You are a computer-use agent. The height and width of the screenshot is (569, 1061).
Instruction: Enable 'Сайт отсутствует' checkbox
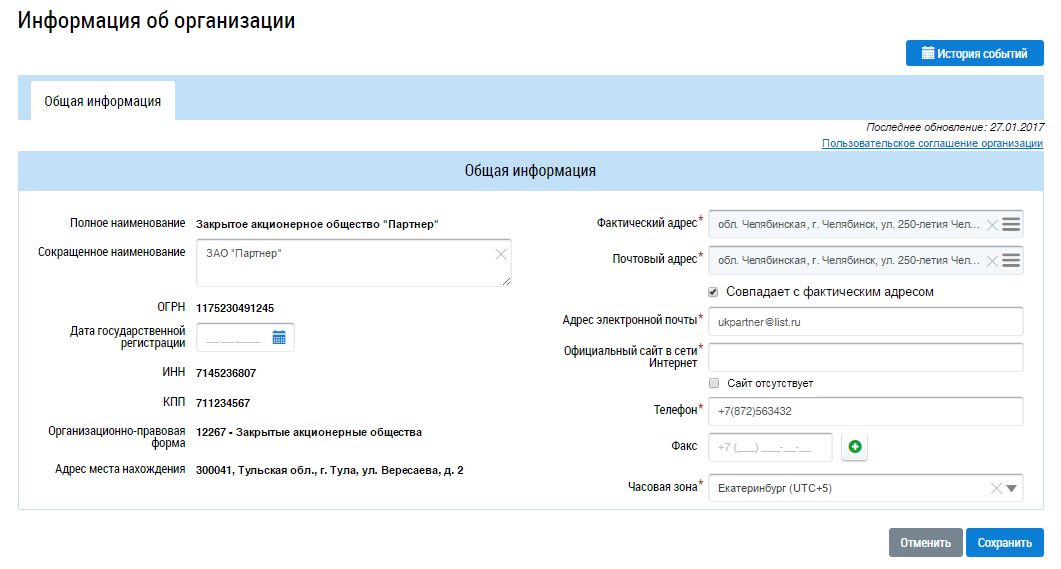(714, 383)
